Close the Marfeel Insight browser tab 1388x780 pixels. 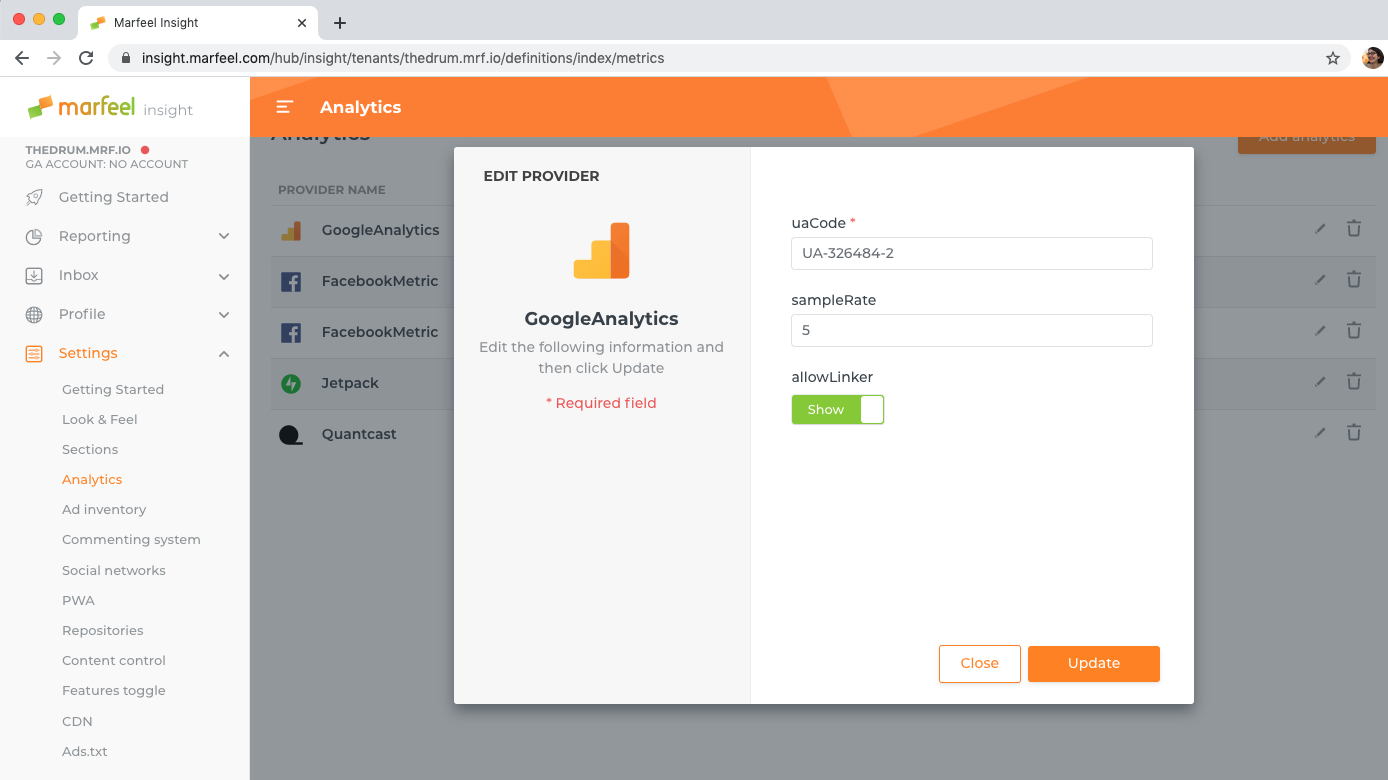click(x=302, y=22)
